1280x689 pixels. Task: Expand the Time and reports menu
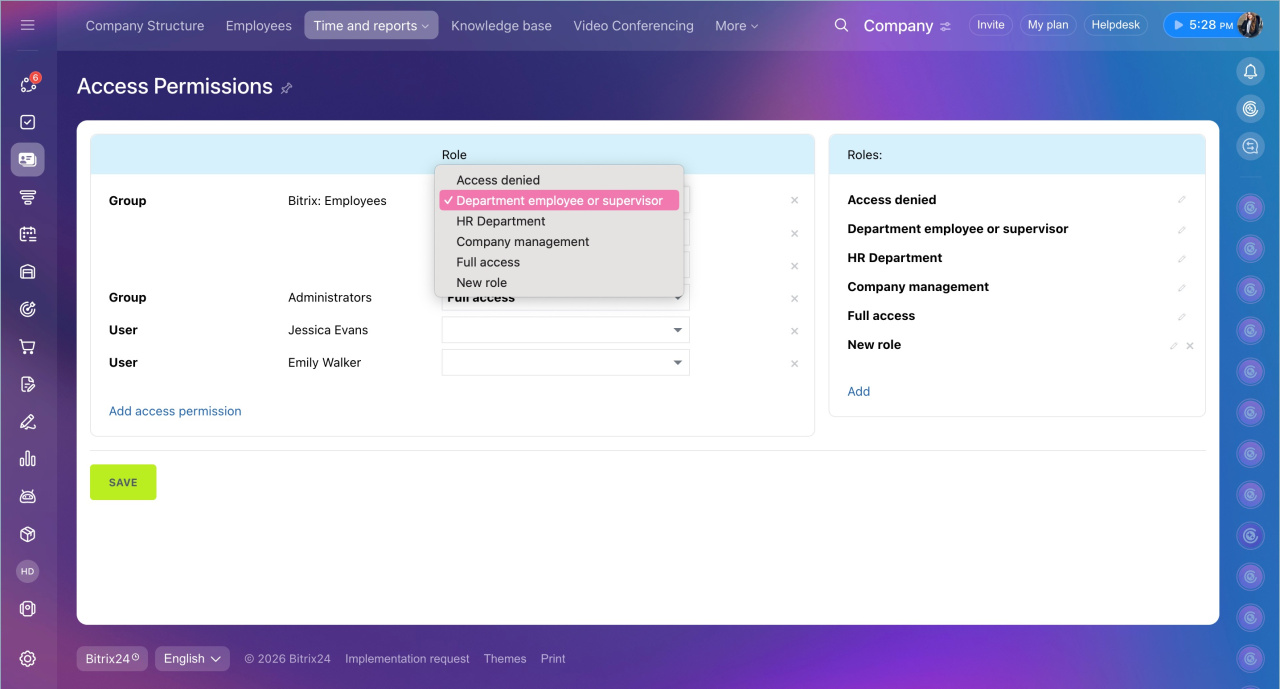pyautogui.click(x=371, y=26)
